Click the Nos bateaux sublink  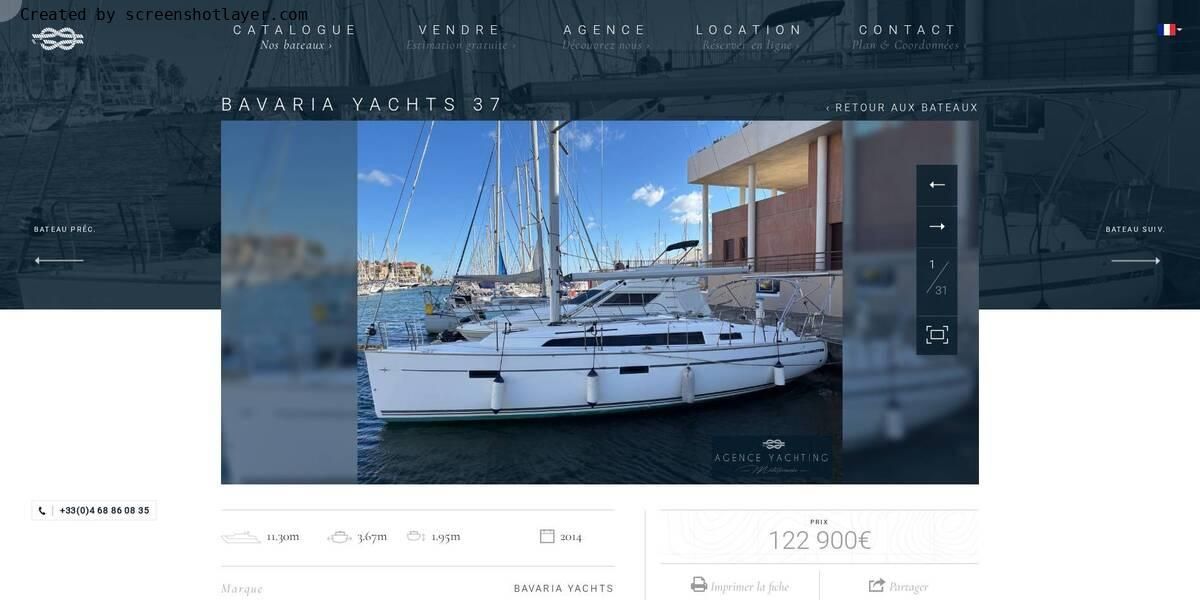coord(296,46)
